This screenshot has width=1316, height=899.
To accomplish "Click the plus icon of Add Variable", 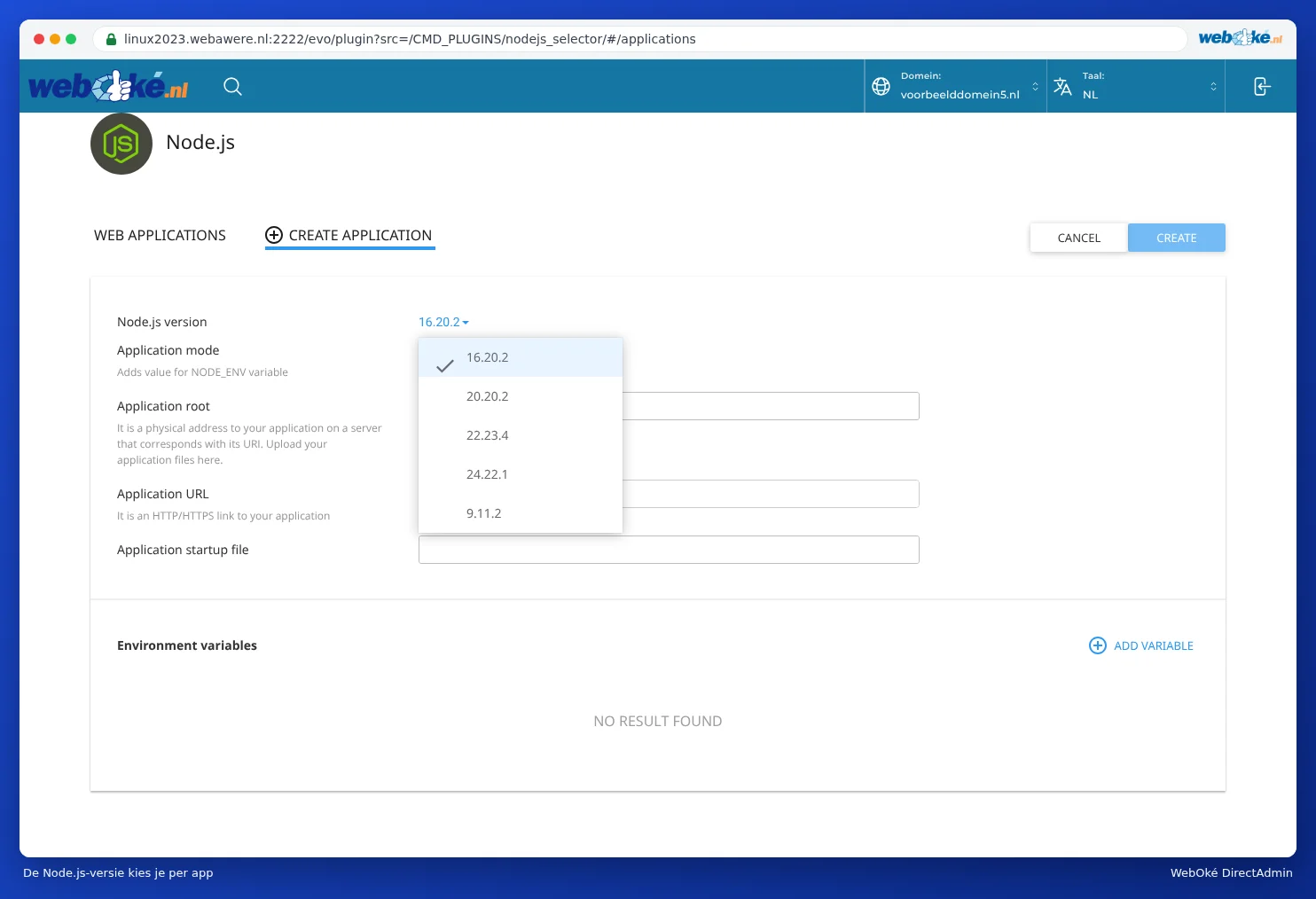I will pos(1097,645).
